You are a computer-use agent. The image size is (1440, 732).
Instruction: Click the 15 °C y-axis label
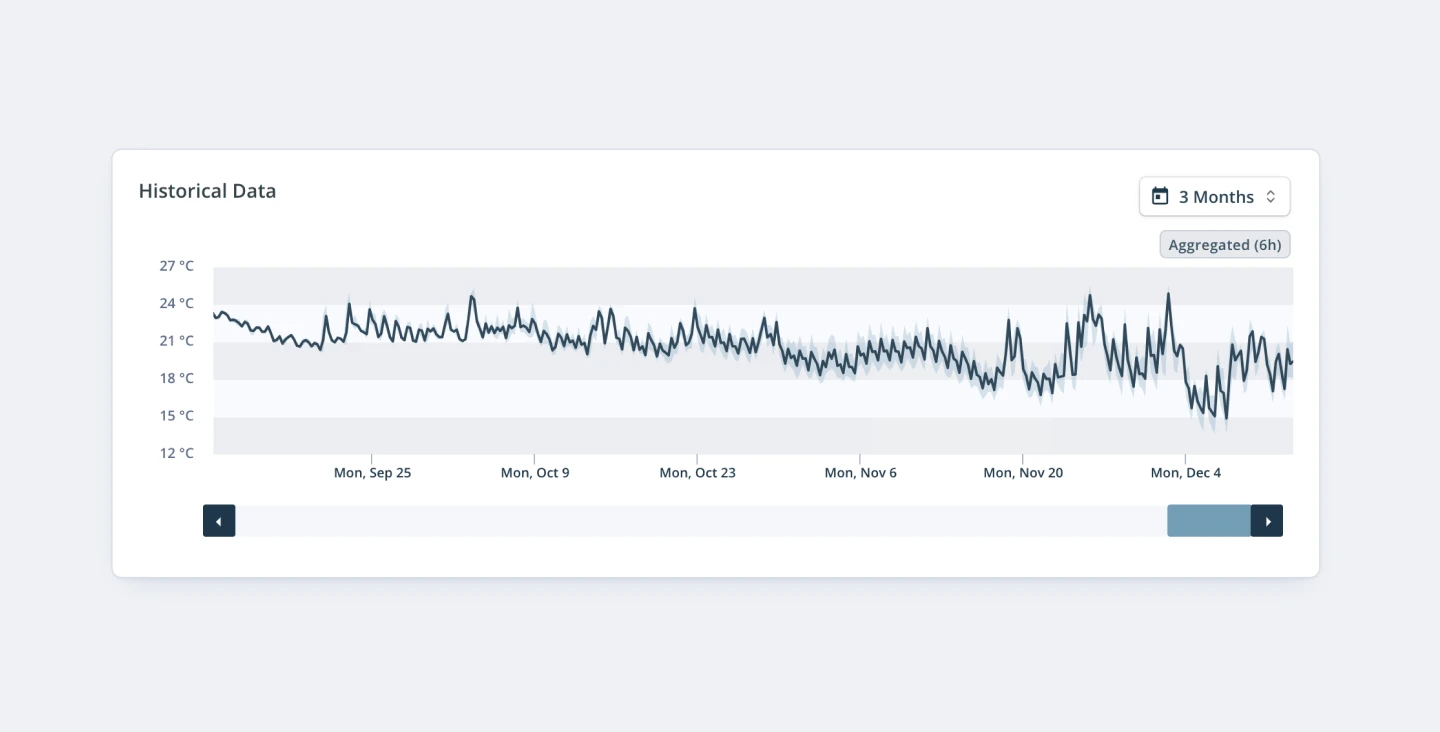click(177, 416)
